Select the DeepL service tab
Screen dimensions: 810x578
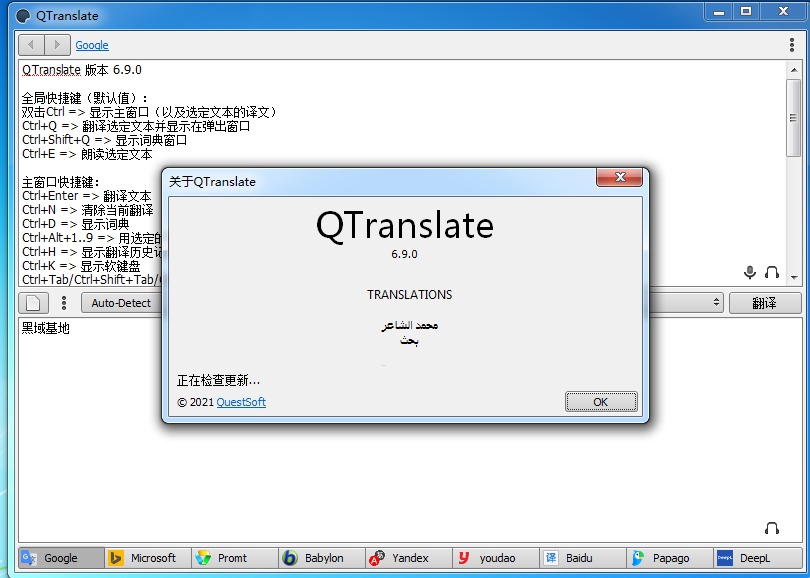(758, 558)
